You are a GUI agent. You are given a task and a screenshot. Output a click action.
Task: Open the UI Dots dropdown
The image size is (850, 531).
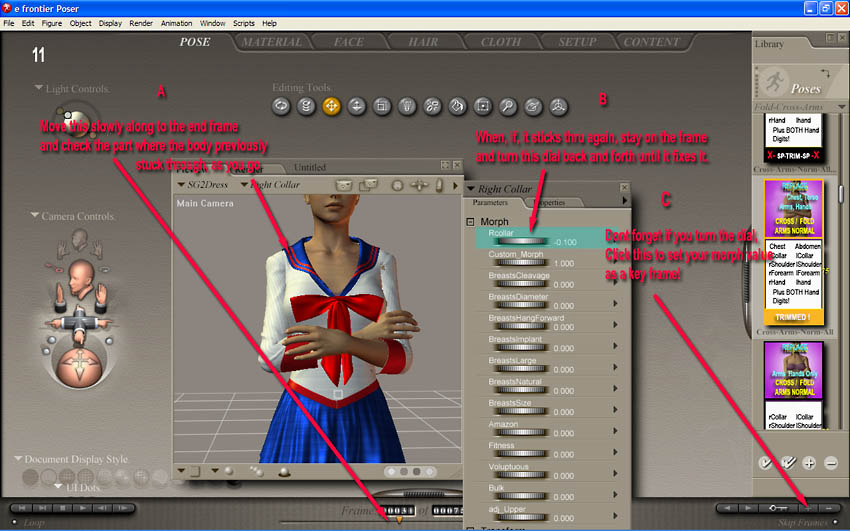tap(59, 486)
